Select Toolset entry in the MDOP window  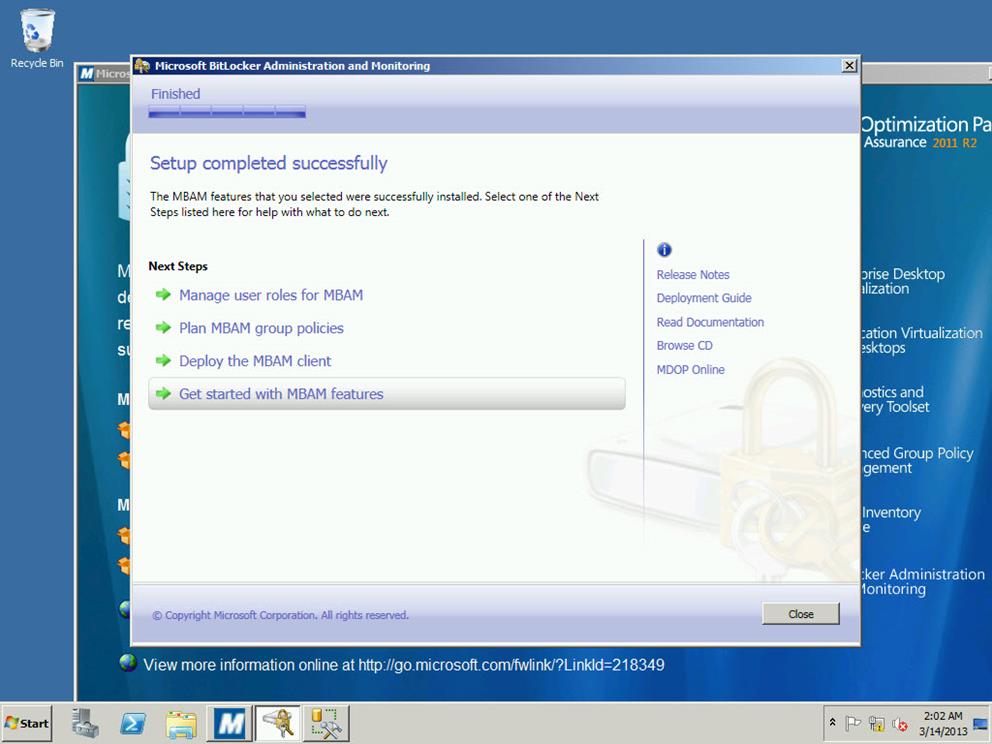click(895, 399)
